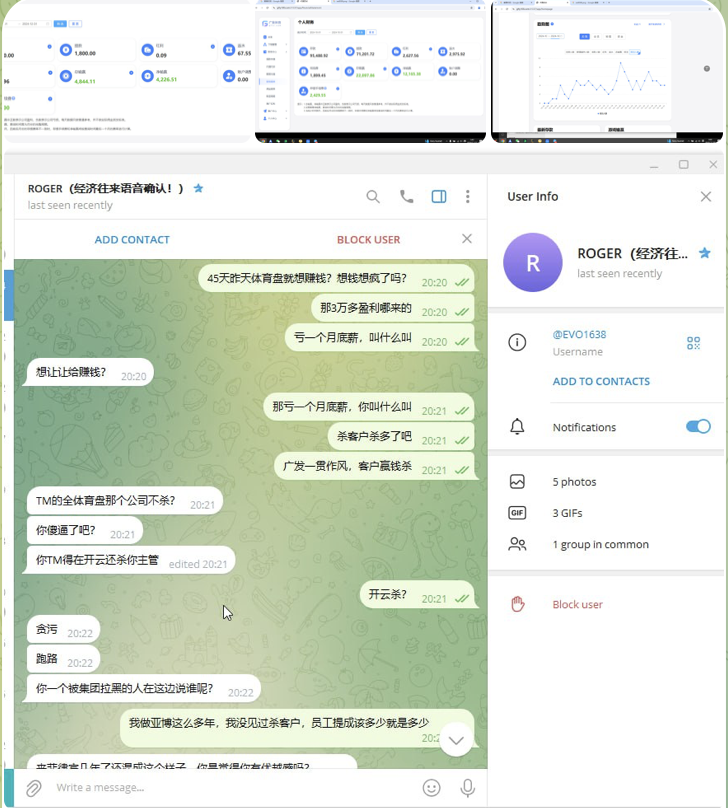Click the GIF icon in User Info
Screen dimensions: 728x808
click(517, 513)
